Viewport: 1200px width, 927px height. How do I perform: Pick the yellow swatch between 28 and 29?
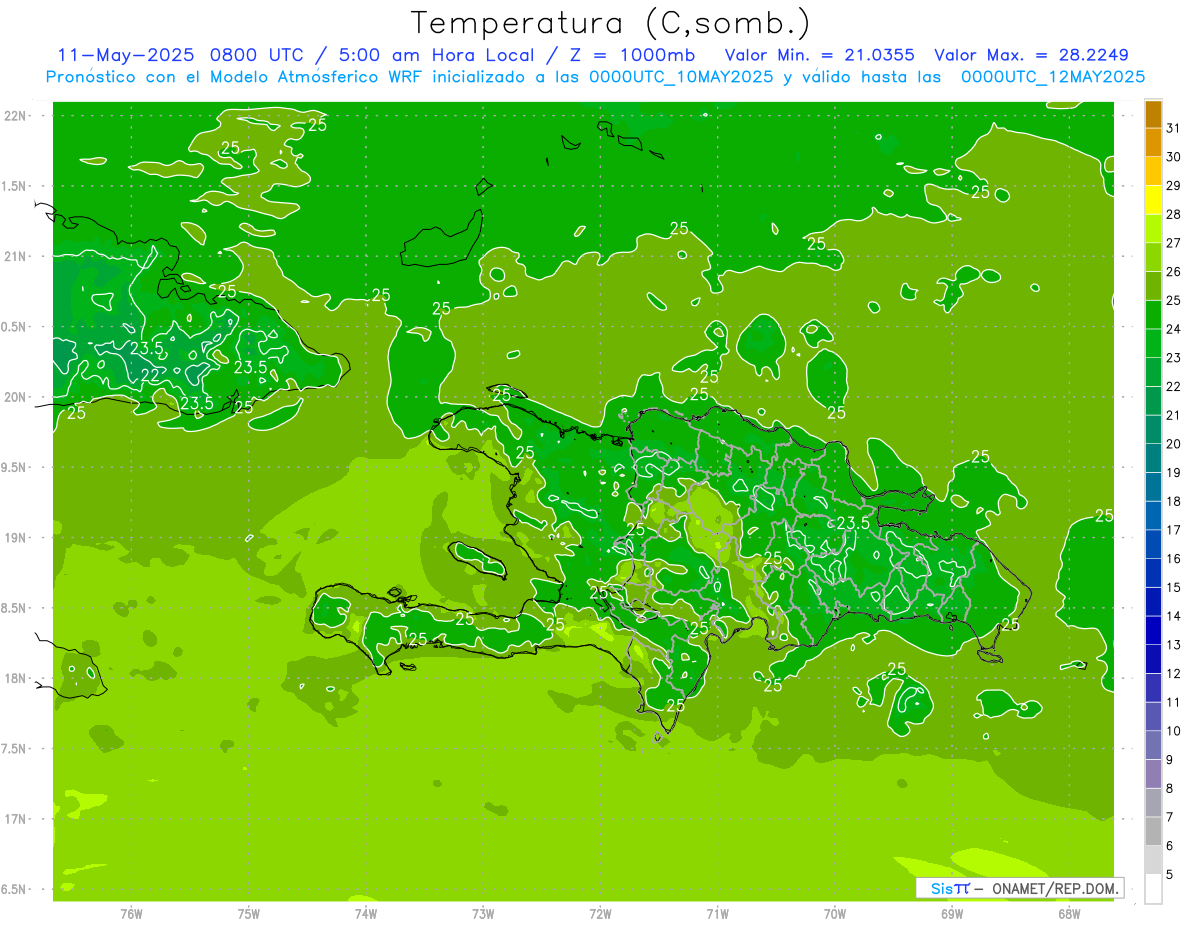1153,200
